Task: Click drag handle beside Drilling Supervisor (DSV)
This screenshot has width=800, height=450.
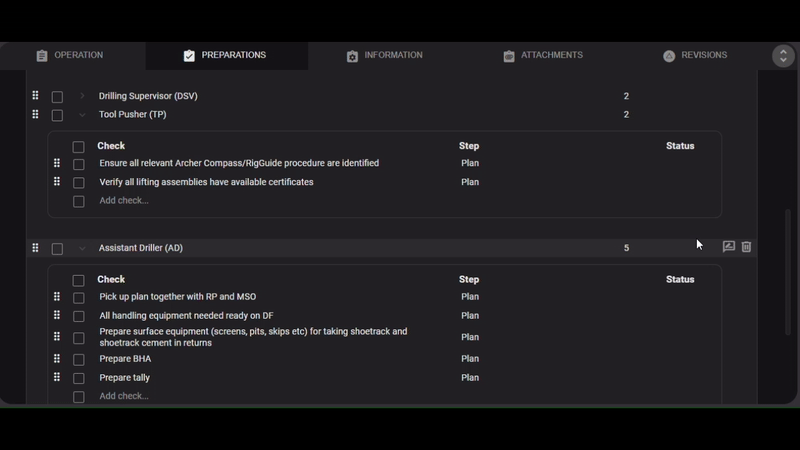Action: pos(35,96)
